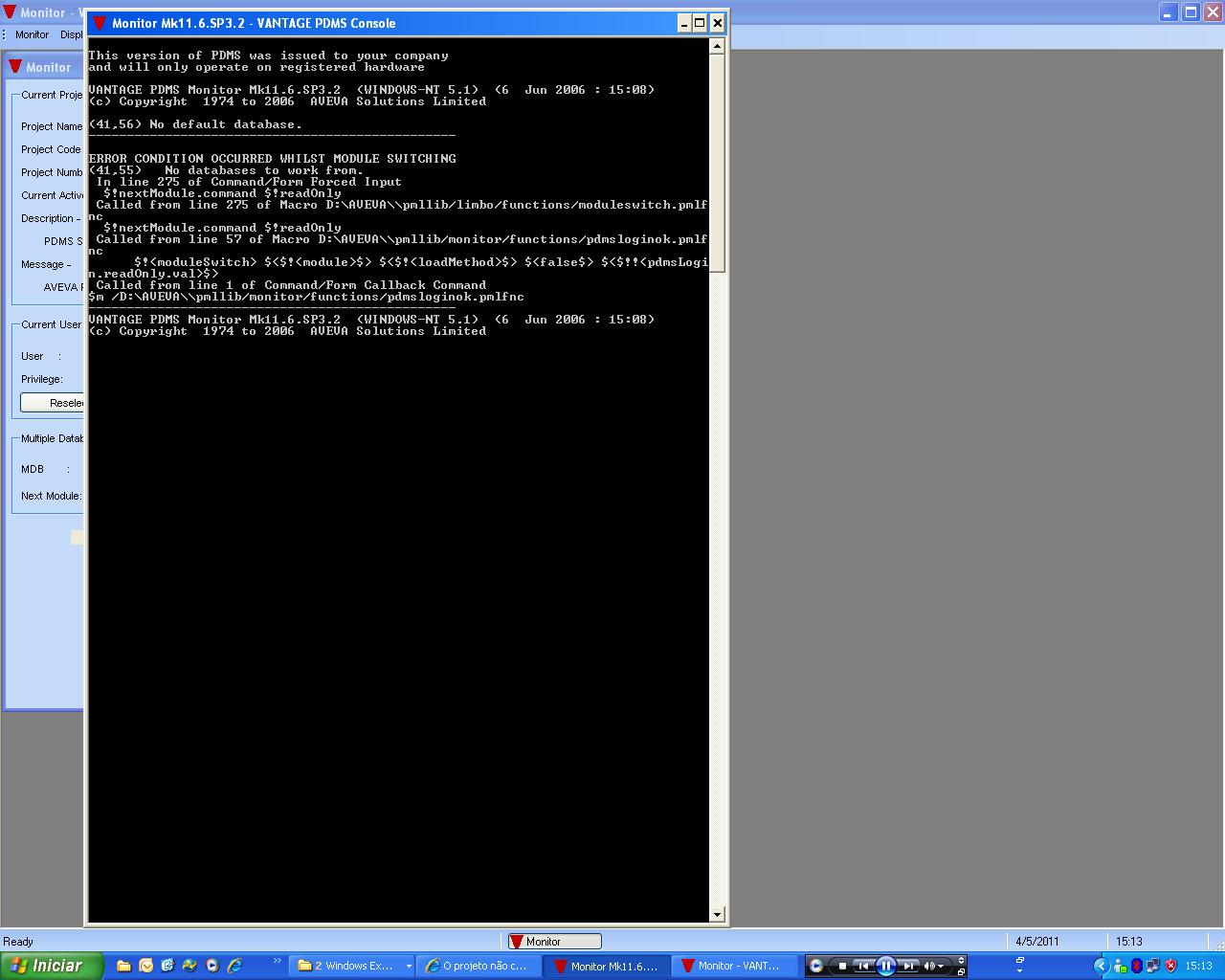Screen dimensions: 1225x980
Task: Skip to previous track in taskbar player
Action: click(863, 966)
